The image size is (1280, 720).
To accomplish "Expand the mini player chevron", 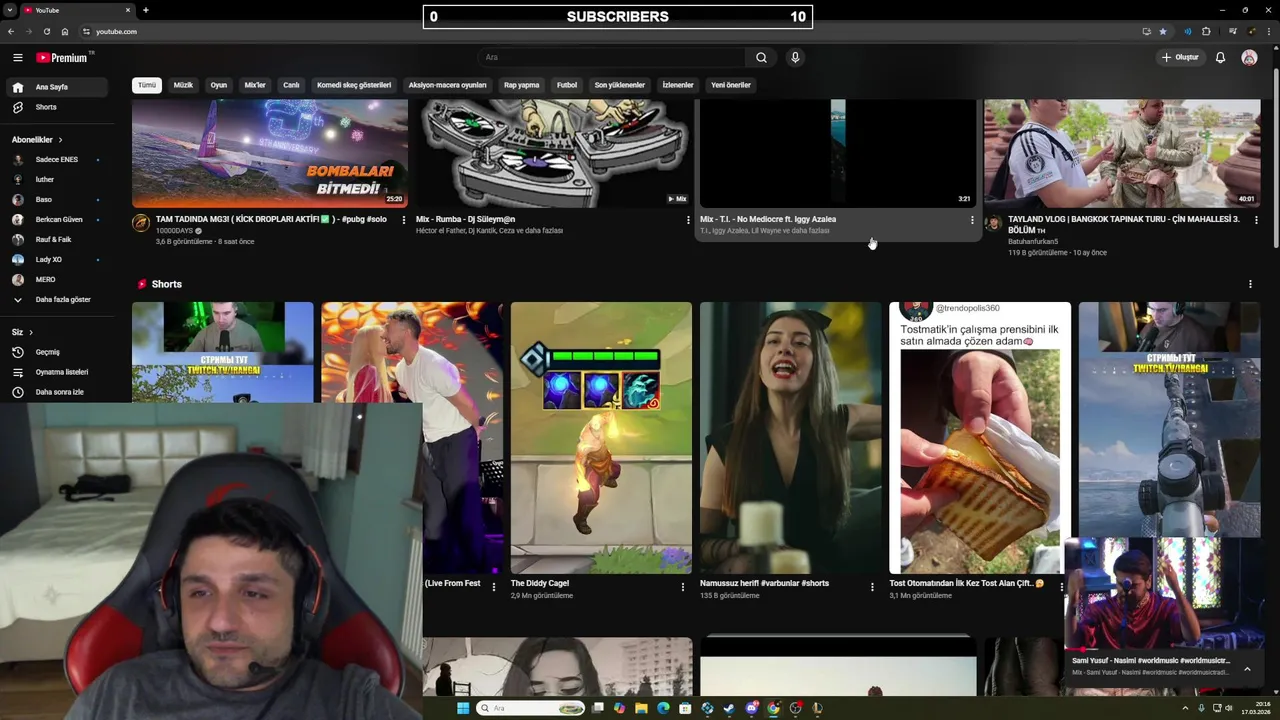I will (1247, 669).
